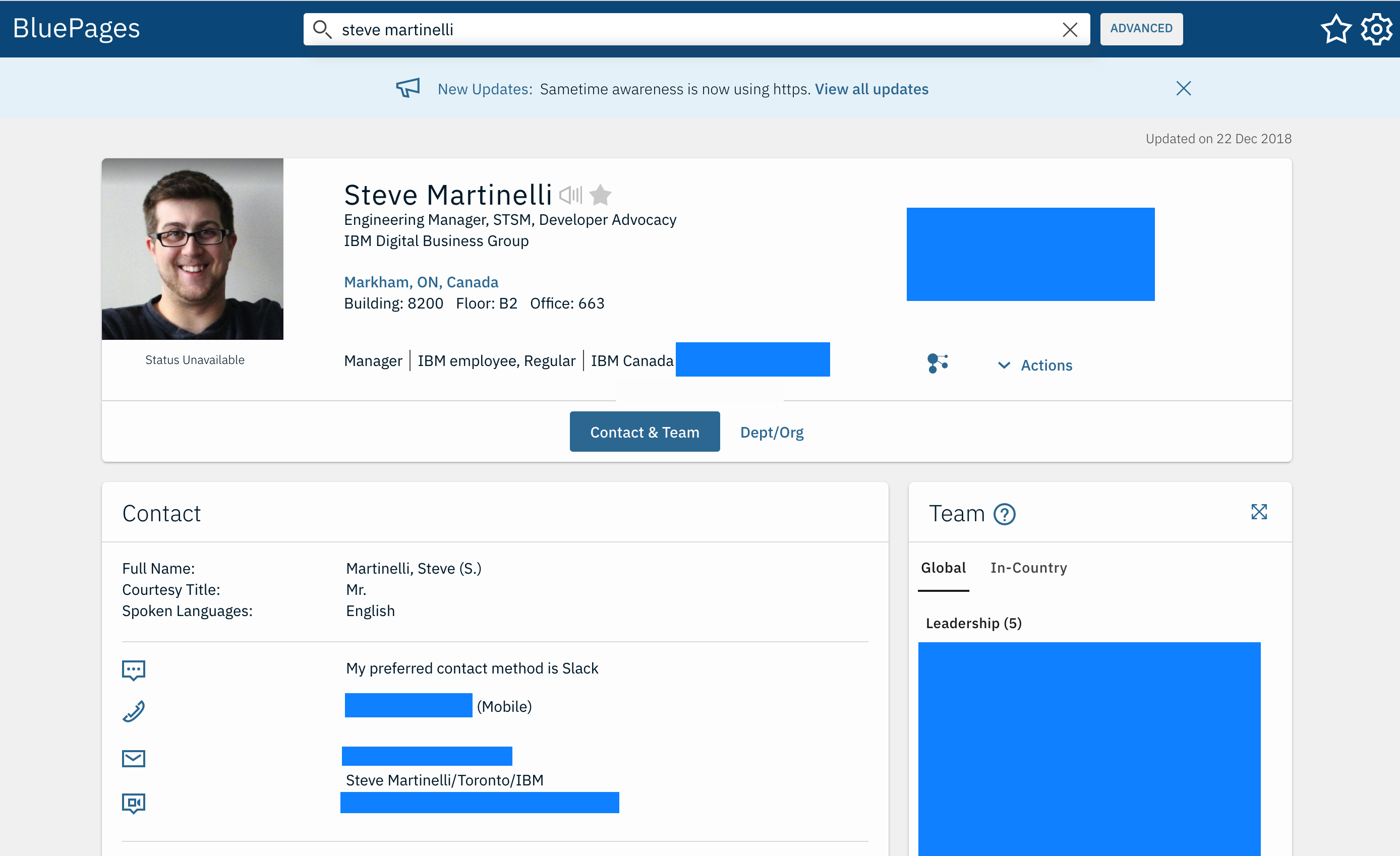Click the search magnifier icon
Screen dimensions: 1400x856
(322, 29)
